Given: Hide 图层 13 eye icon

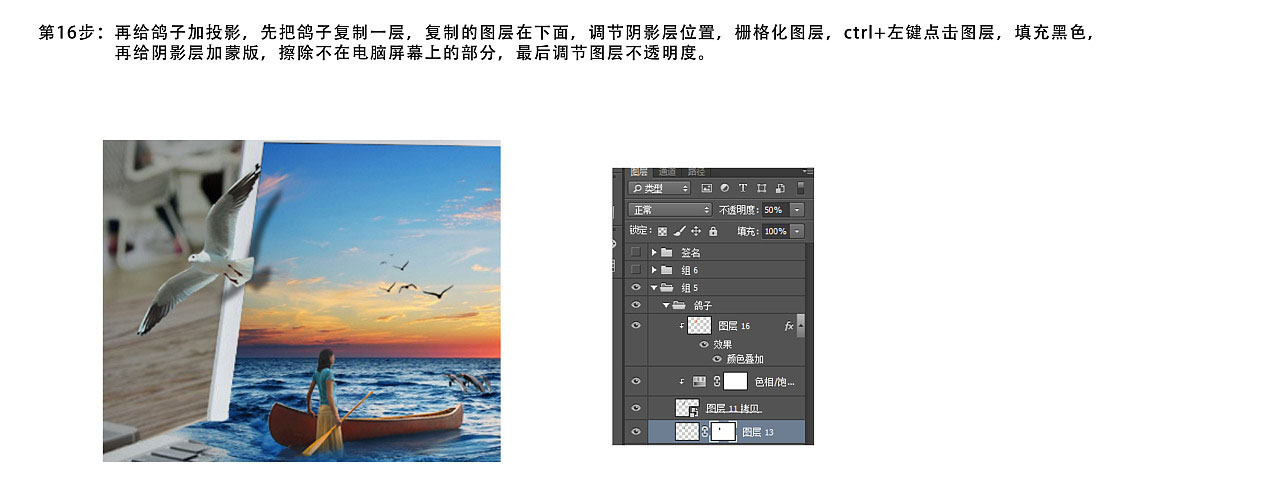Looking at the screenshot, I should pos(636,431).
